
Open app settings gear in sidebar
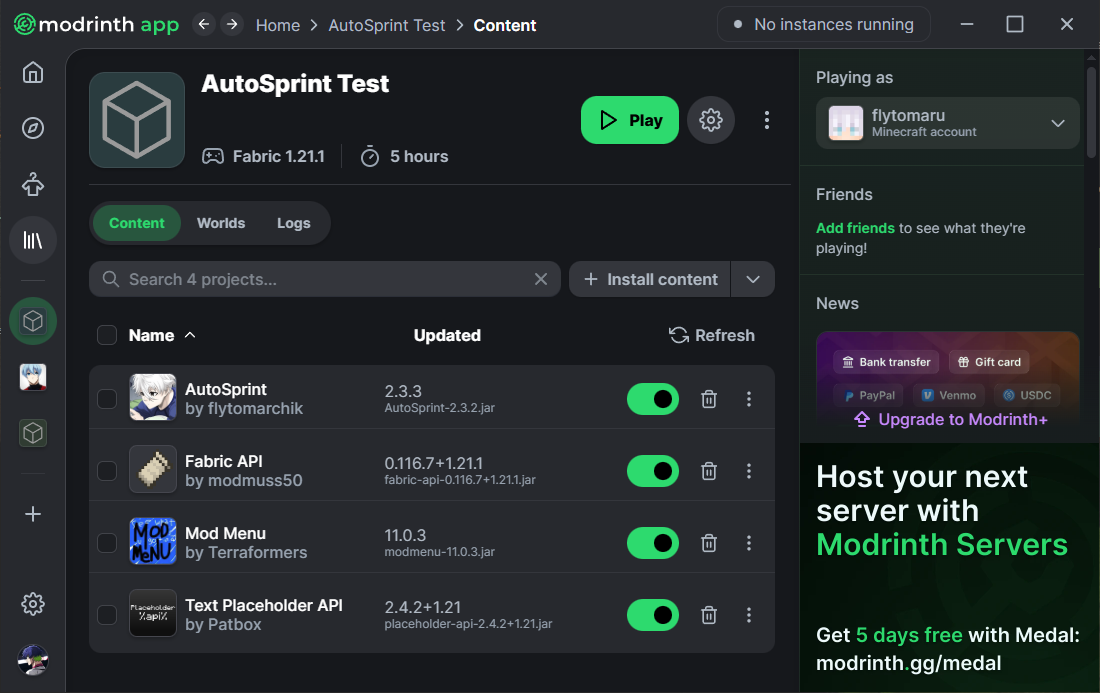tap(33, 604)
